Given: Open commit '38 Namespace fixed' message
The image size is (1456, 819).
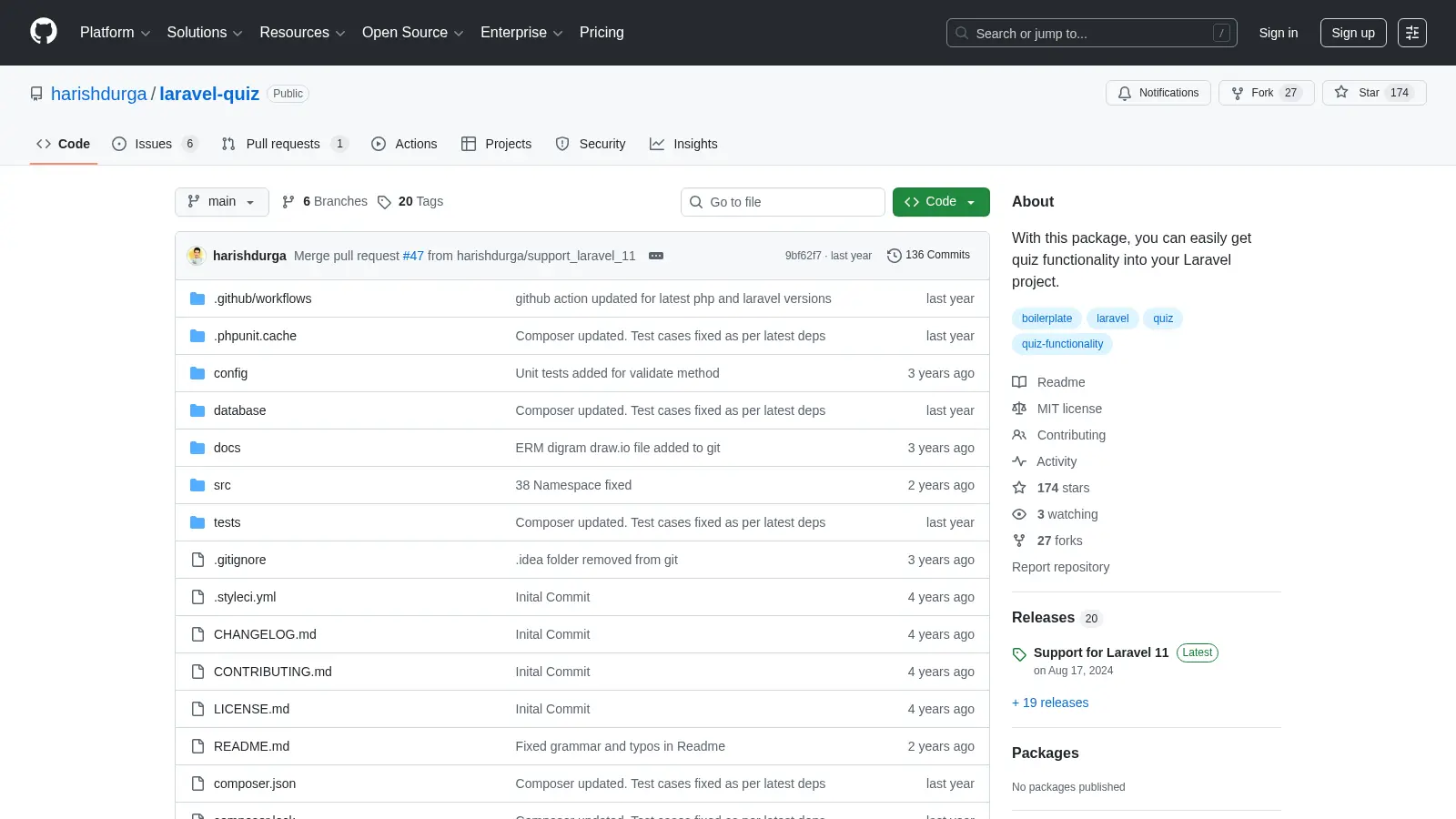Looking at the screenshot, I should point(573,485).
